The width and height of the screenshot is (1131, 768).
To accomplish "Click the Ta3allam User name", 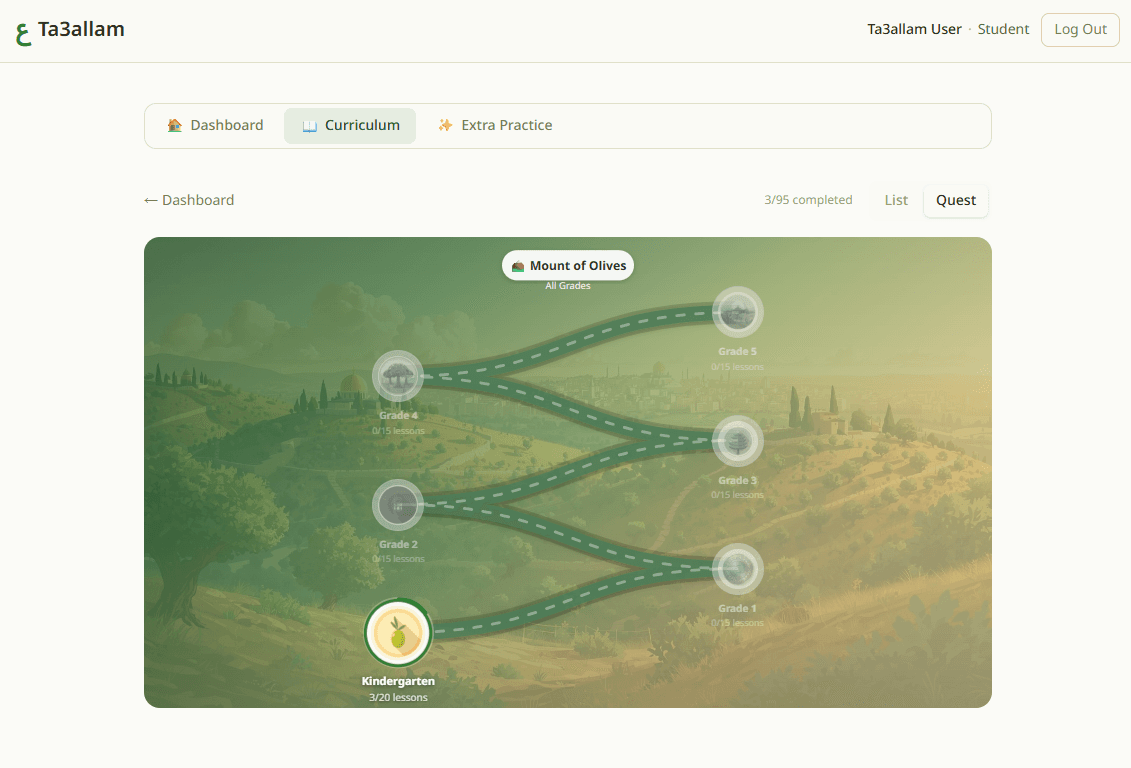I will pyautogui.click(x=914, y=30).
